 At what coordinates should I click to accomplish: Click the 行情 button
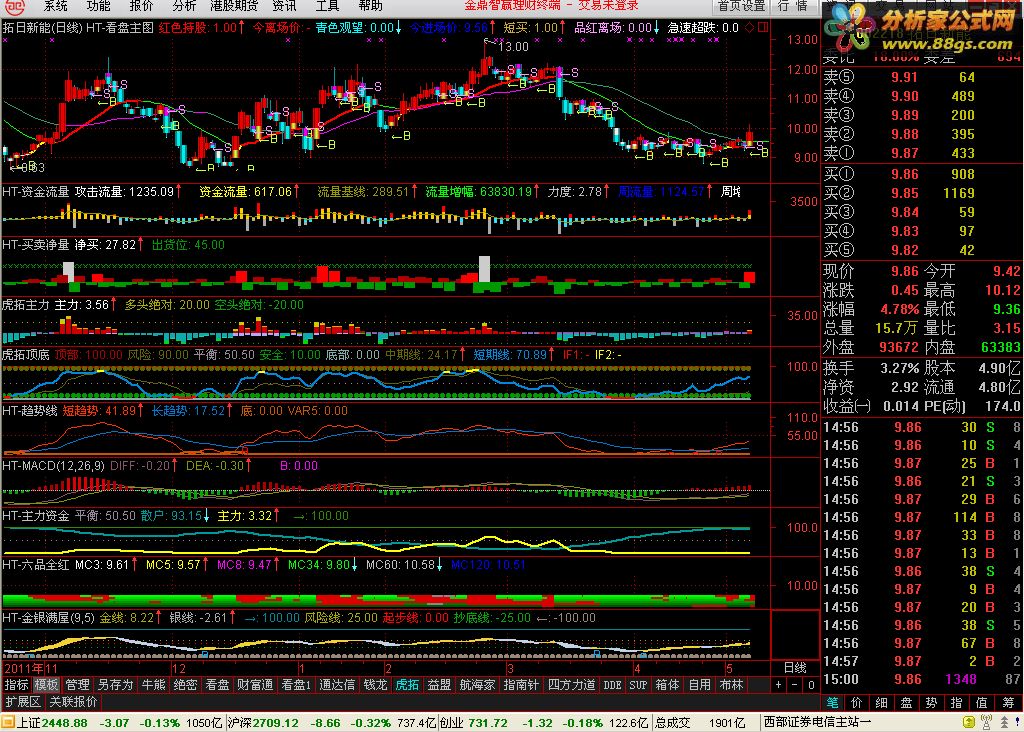(793, 6)
